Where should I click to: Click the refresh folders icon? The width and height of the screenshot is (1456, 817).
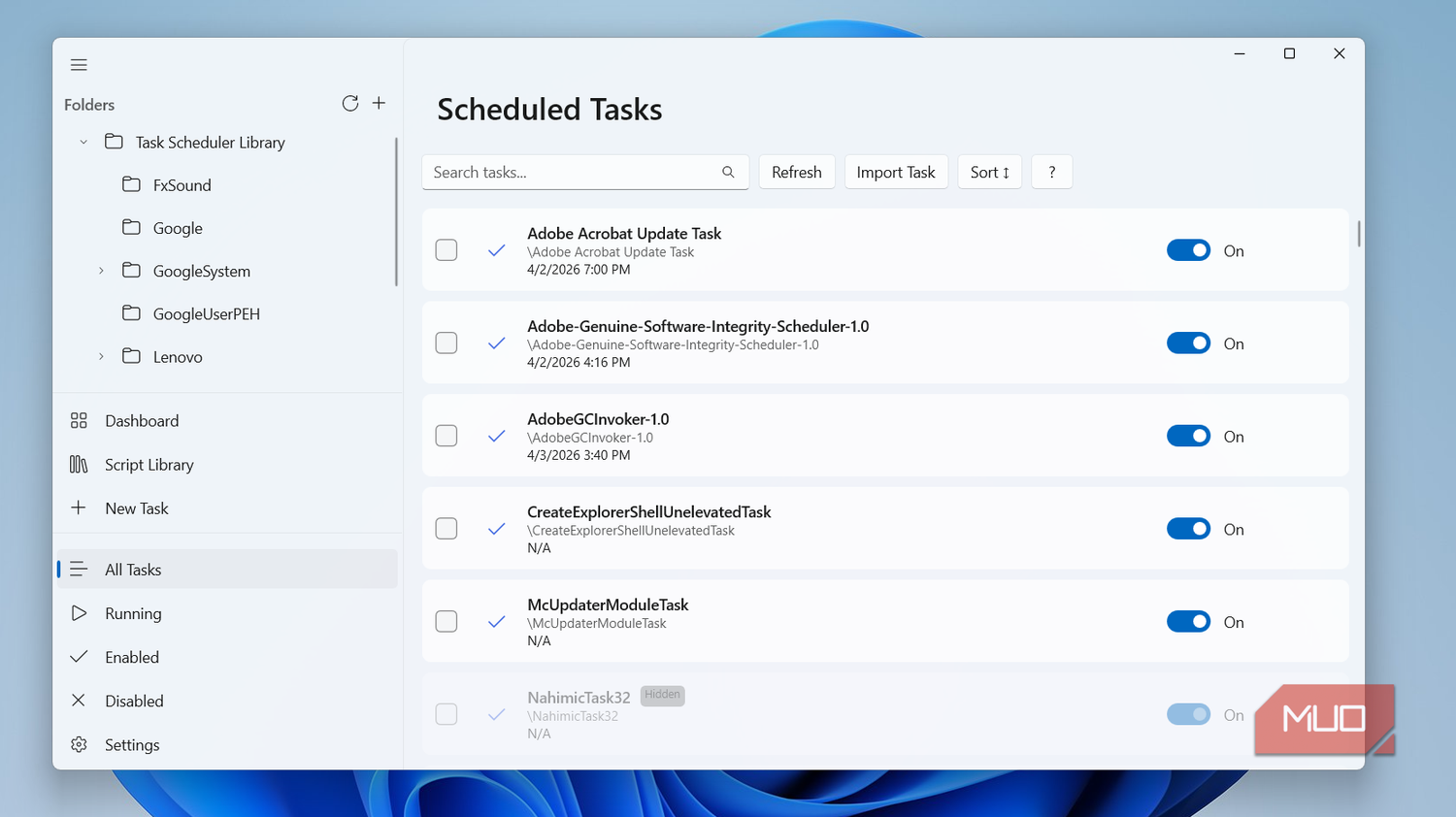pyautogui.click(x=350, y=103)
